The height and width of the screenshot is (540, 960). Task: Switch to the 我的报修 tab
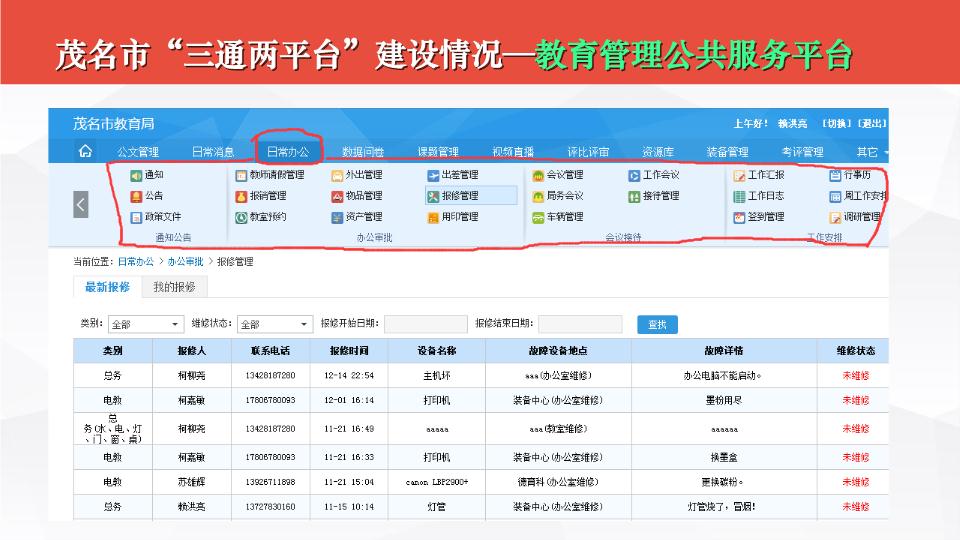[x=174, y=287]
